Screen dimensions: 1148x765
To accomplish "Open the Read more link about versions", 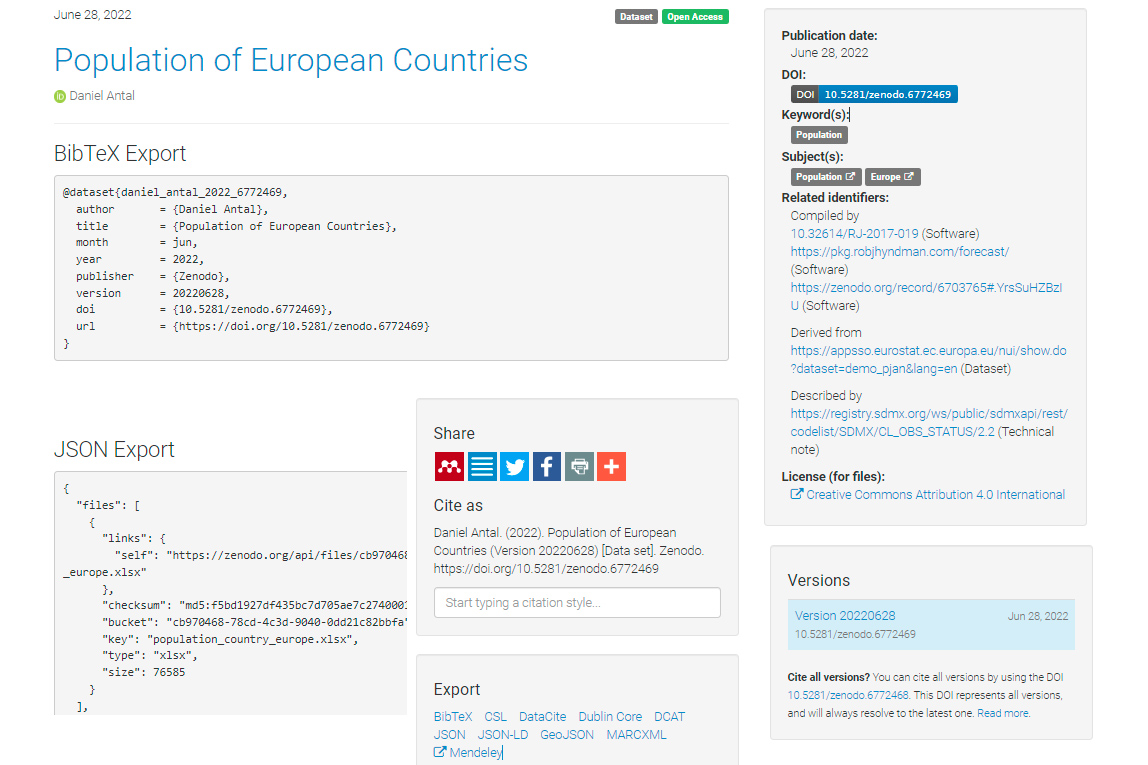I will tap(1003, 713).
